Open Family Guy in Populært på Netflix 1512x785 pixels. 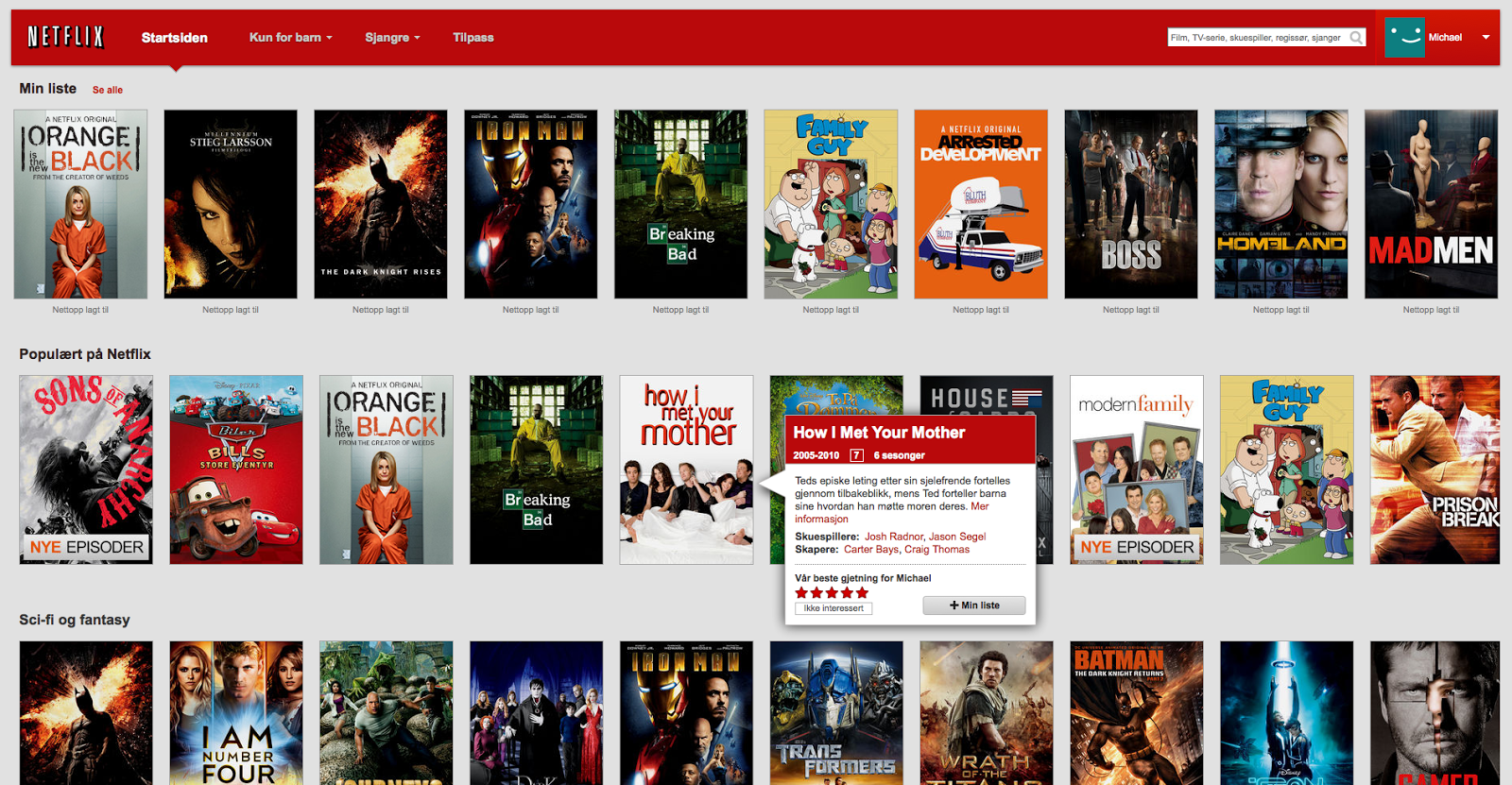coord(1287,469)
